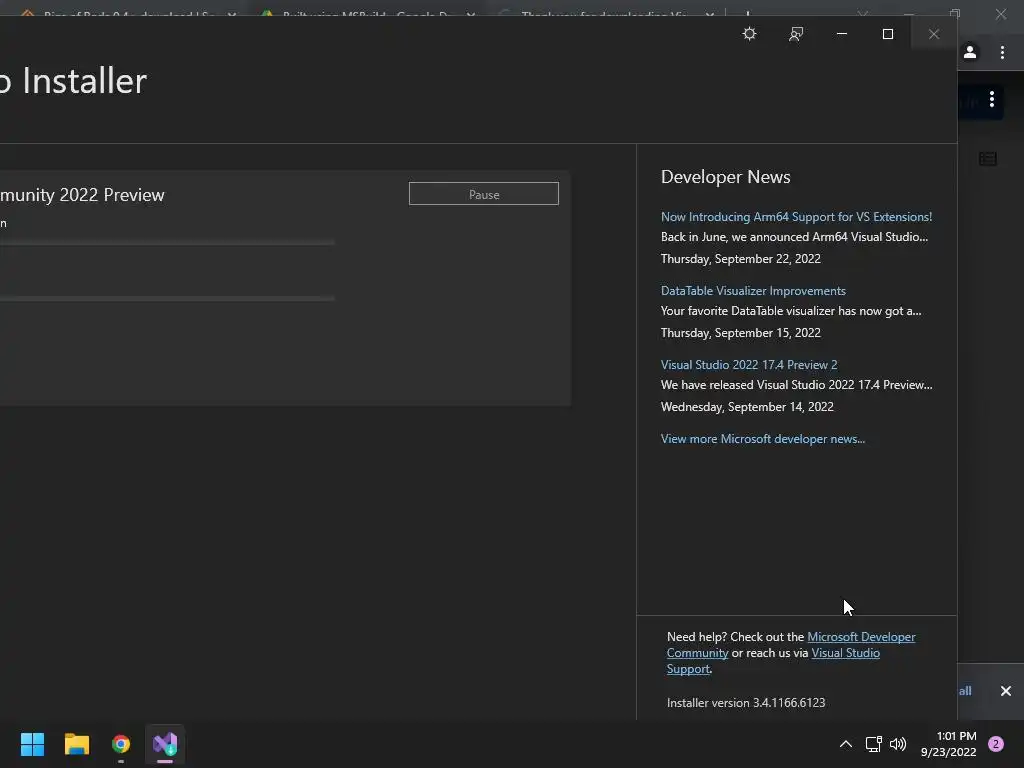1024x768 pixels.
Task: Click the second Installer progress bar
Action: [167, 298]
